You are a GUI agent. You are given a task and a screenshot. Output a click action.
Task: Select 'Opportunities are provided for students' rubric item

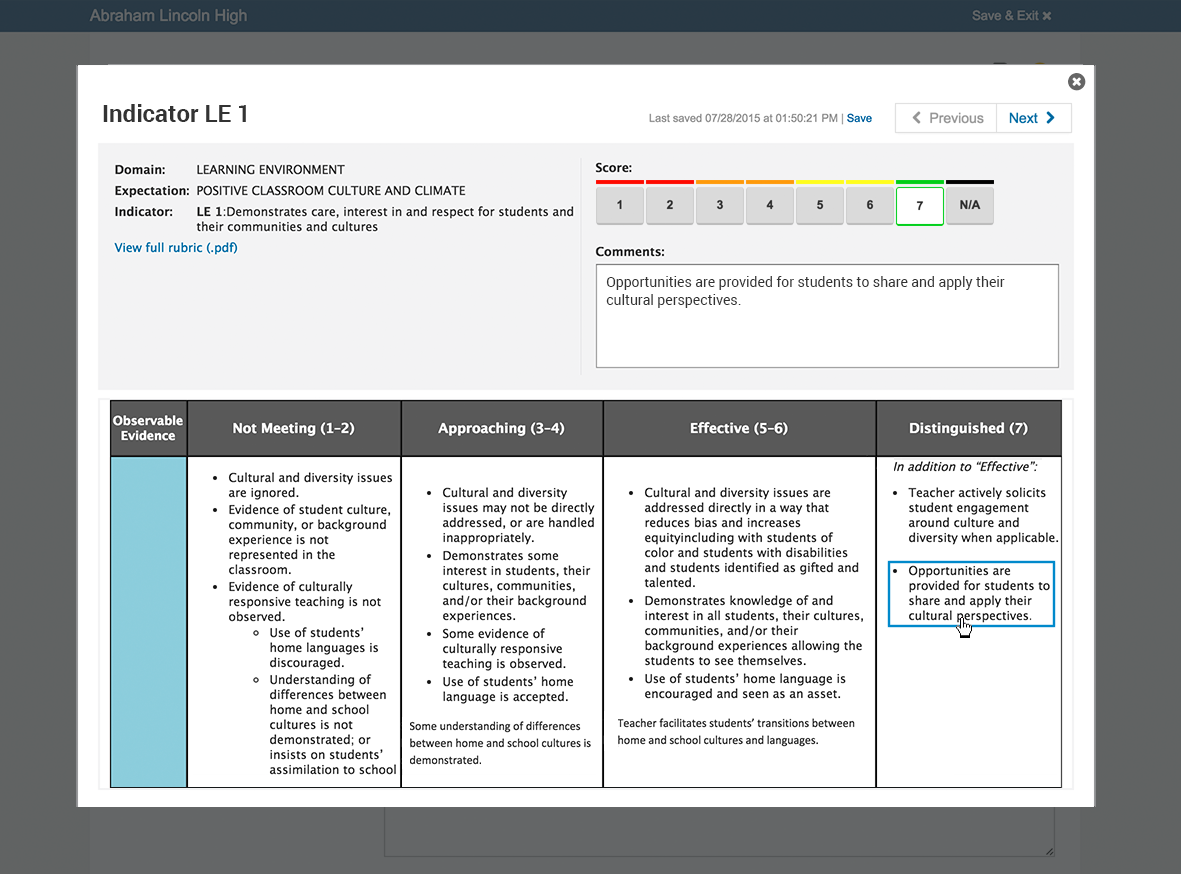[971, 594]
